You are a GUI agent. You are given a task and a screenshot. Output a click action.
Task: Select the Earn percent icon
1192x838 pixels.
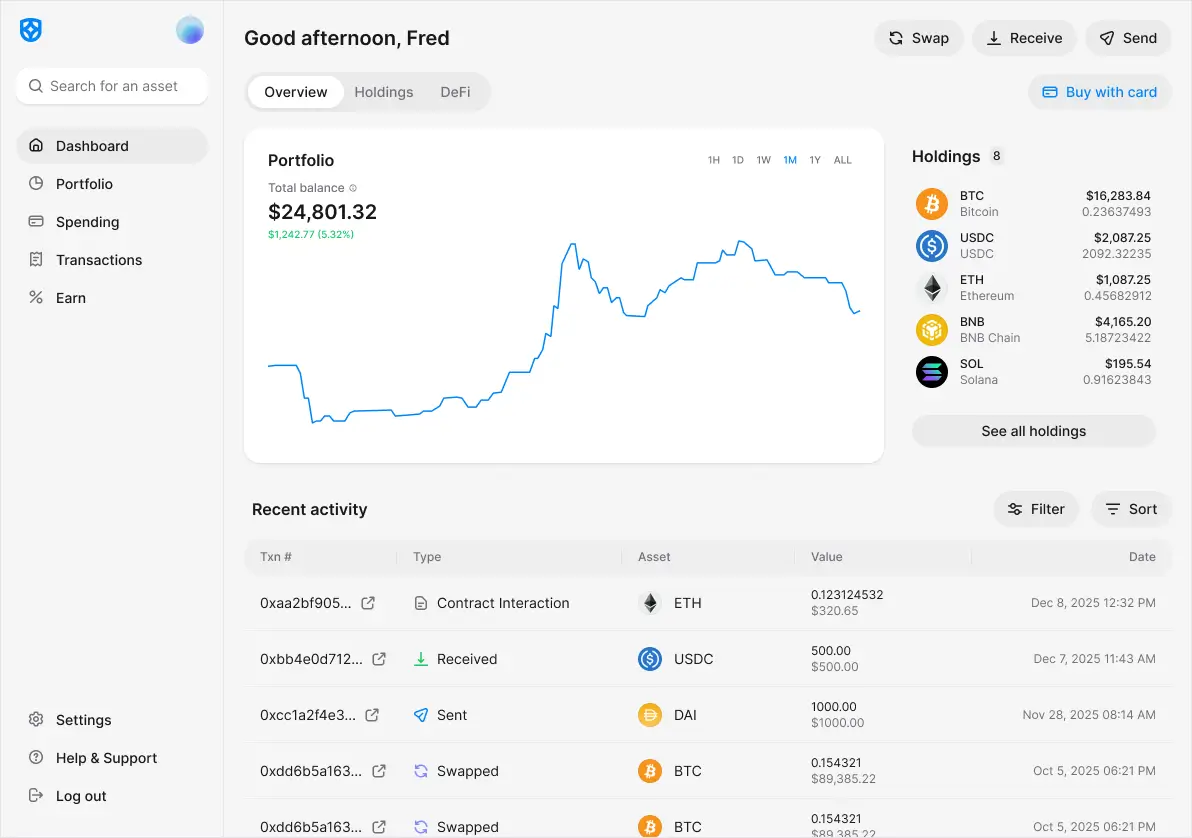(x=37, y=297)
